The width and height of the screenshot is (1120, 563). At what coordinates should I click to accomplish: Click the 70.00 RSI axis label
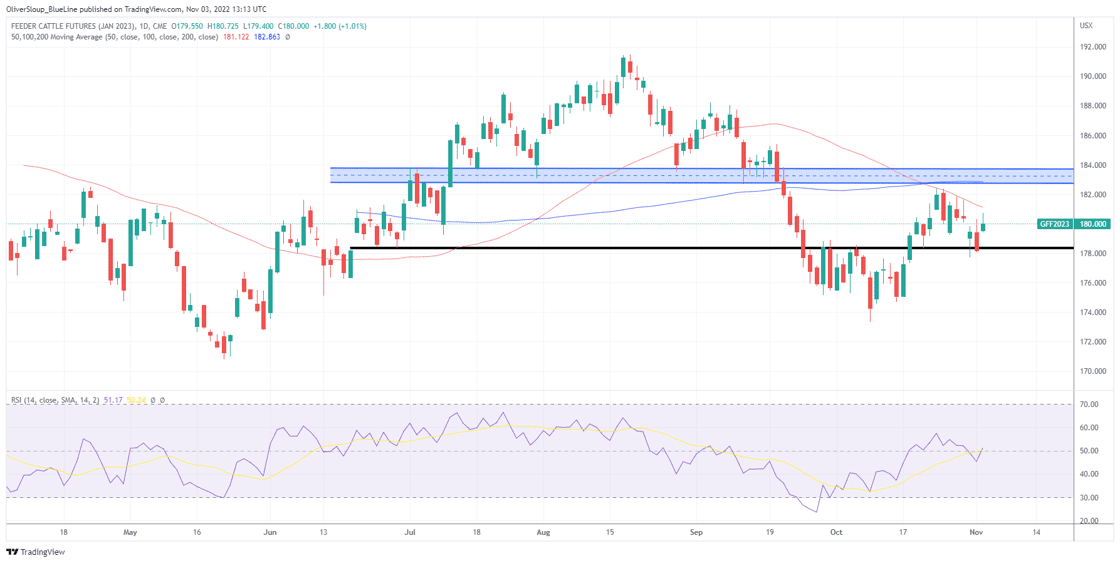pyautogui.click(x=1090, y=404)
